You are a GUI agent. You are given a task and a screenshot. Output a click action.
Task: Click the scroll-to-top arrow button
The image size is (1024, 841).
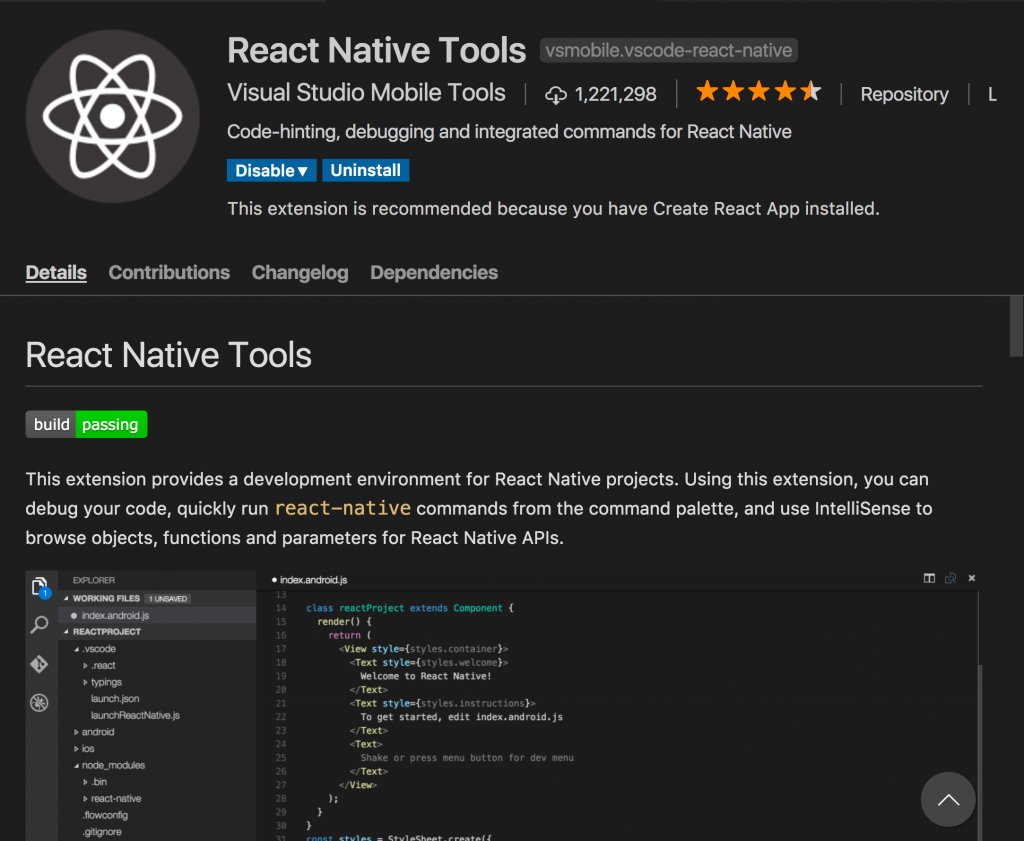(948, 799)
